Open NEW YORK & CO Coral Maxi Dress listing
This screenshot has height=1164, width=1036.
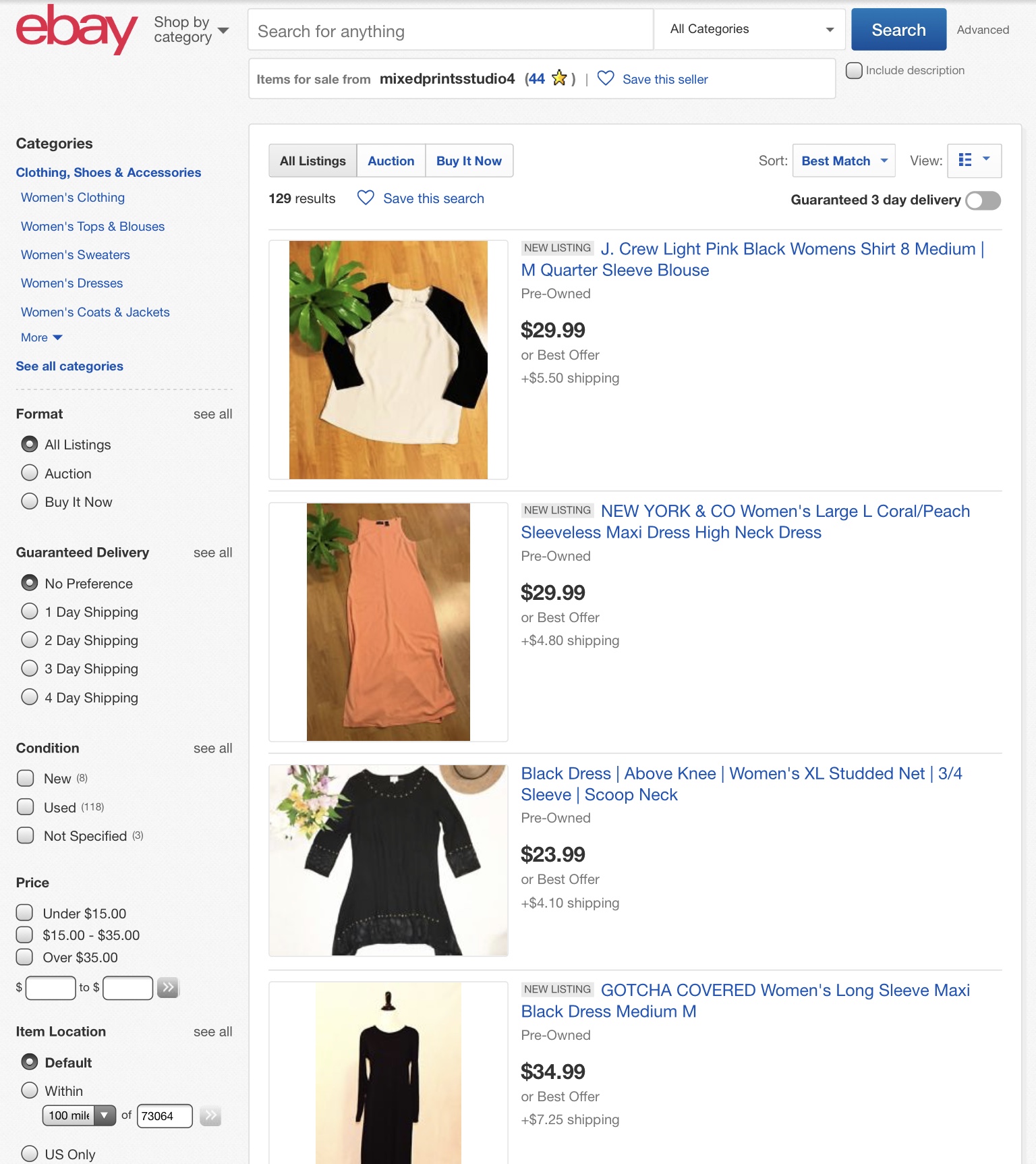pyautogui.click(x=745, y=522)
